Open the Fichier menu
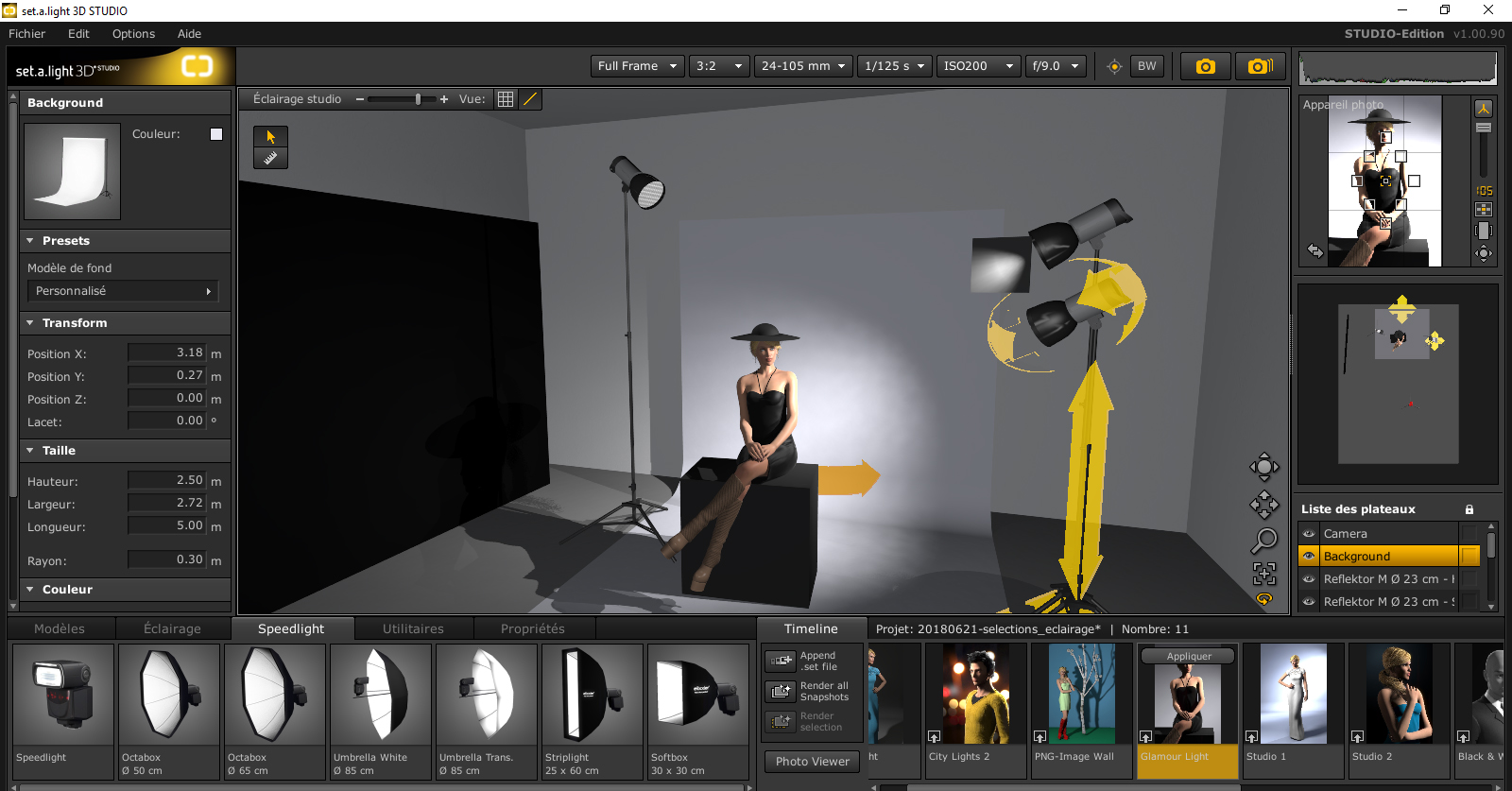Screen dimensions: 1512x791 (x=27, y=34)
